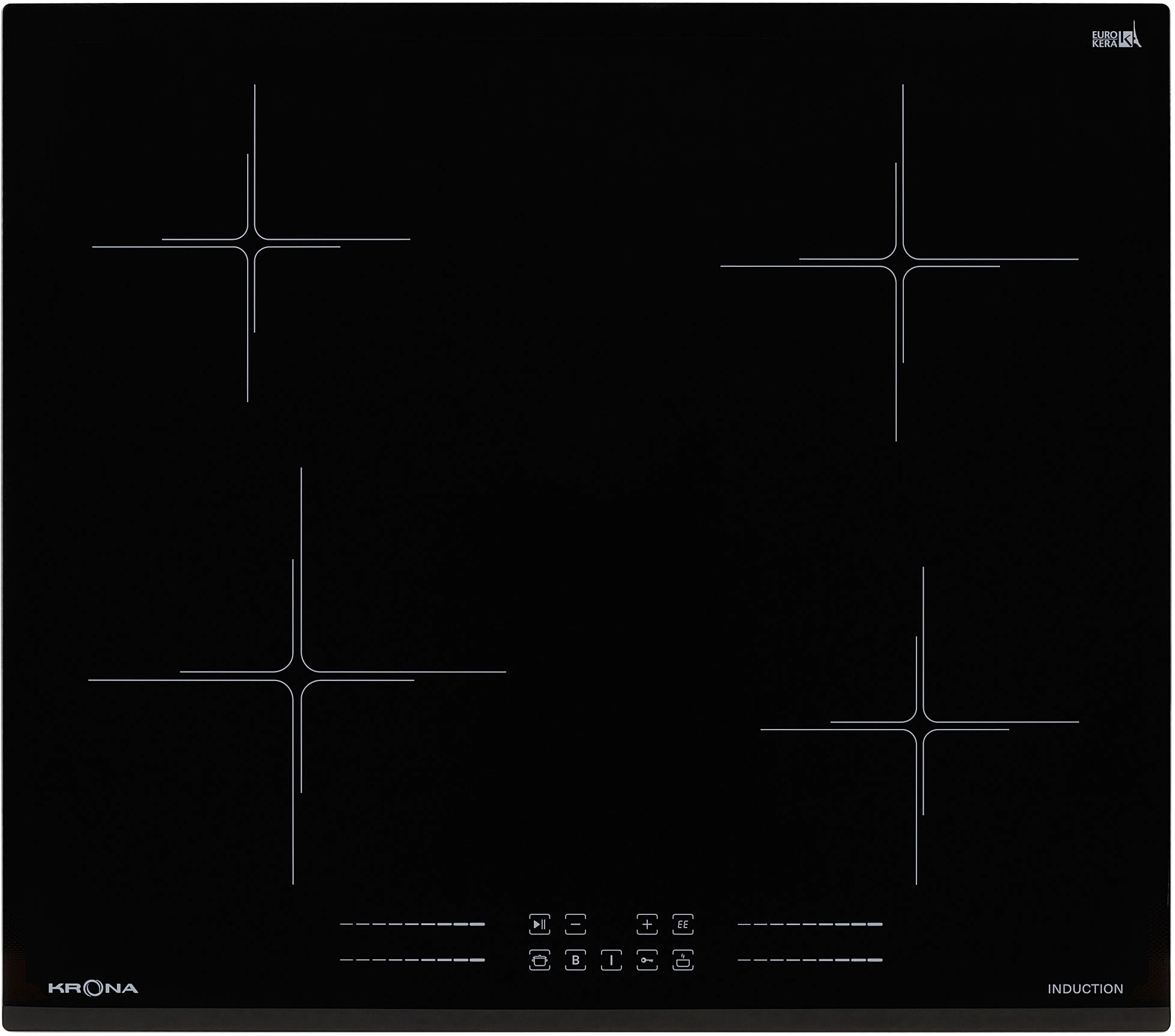
Task: Tap the play/pause touch key
Action: 540,924
